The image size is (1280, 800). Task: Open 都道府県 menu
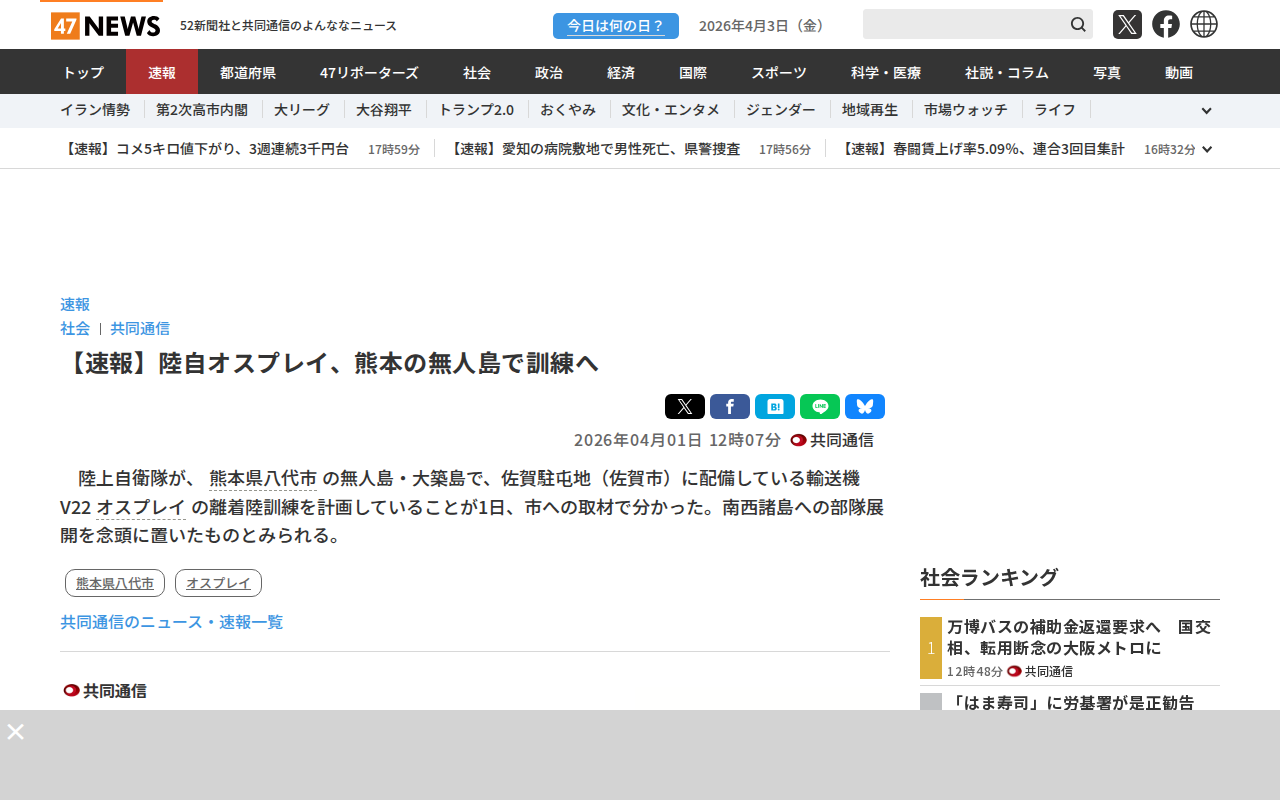[248, 72]
